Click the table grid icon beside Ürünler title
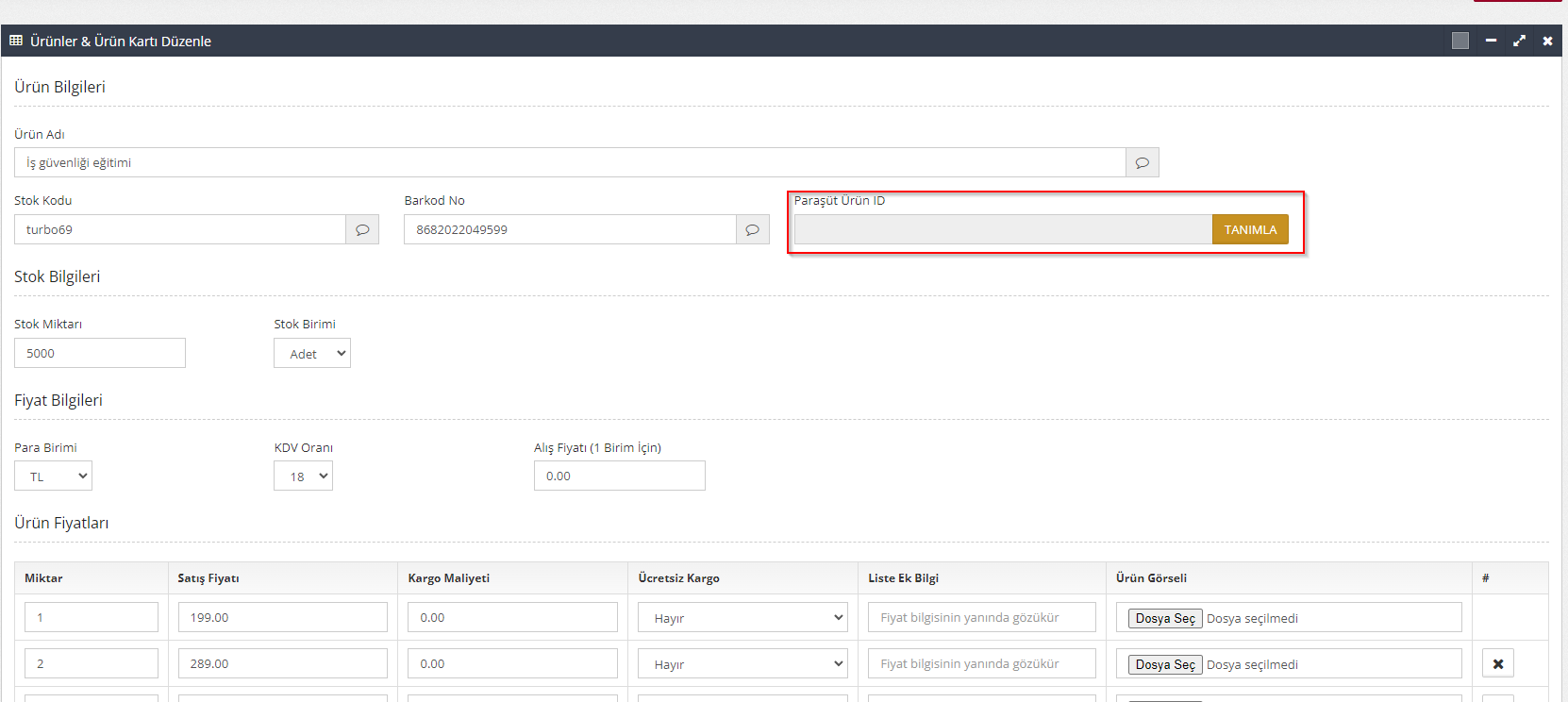This screenshot has width=1568, height=702. pos(16,41)
